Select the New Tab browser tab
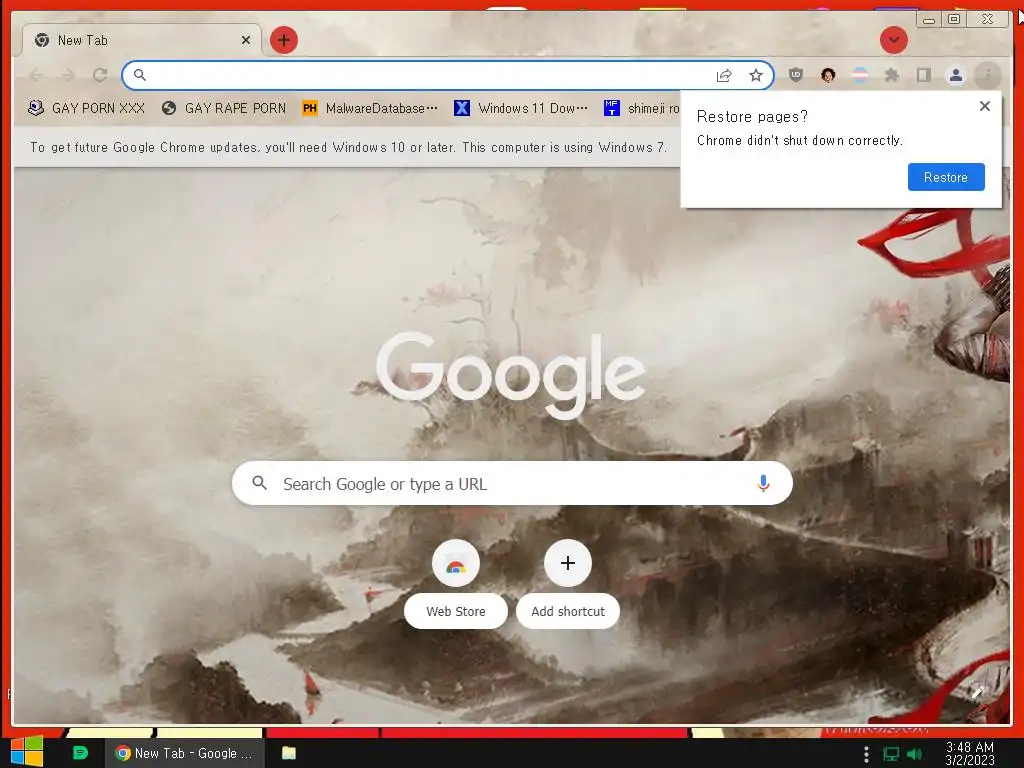The height and width of the screenshot is (768, 1024). click(x=142, y=40)
